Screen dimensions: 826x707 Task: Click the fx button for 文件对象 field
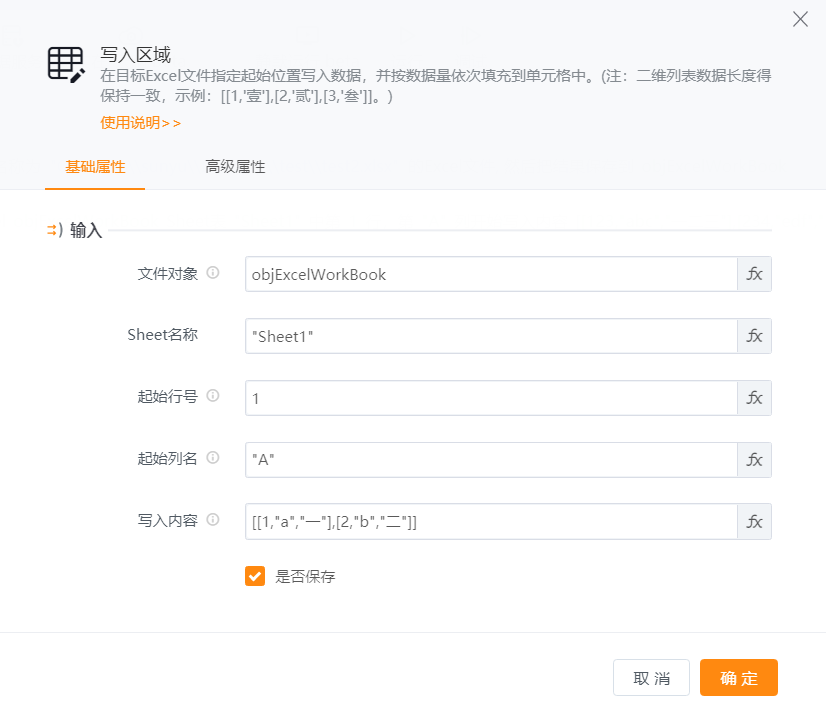tap(754, 274)
